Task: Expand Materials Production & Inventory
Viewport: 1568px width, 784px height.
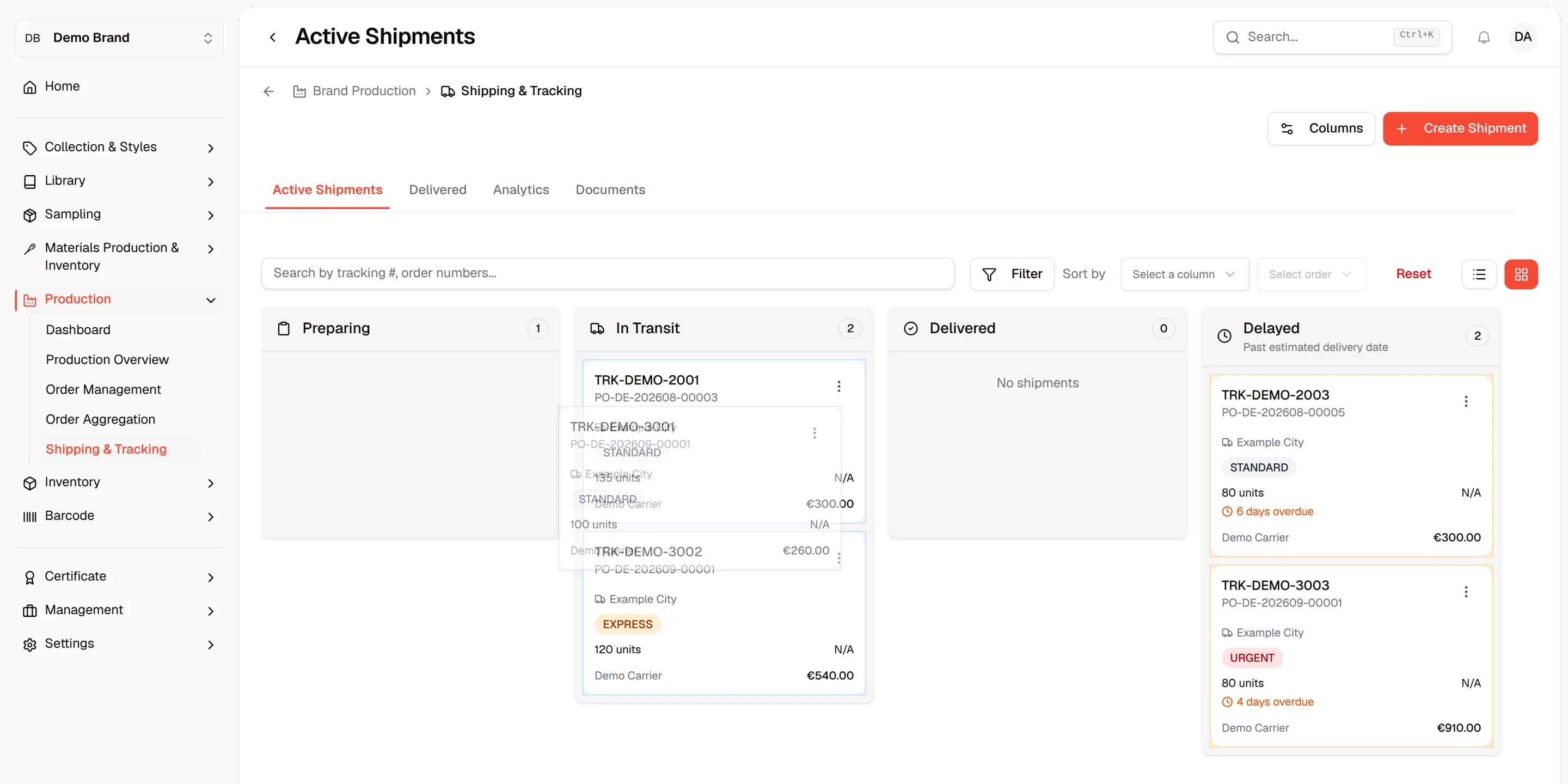Action: pyautogui.click(x=119, y=256)
